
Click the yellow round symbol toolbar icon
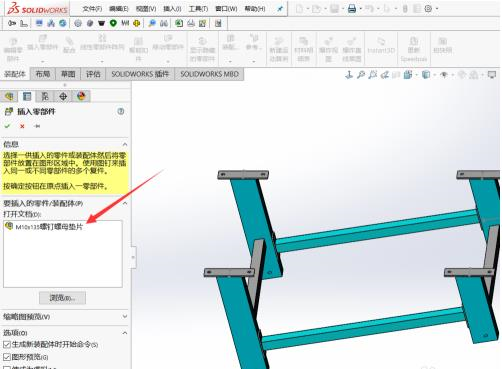(136, 23)
